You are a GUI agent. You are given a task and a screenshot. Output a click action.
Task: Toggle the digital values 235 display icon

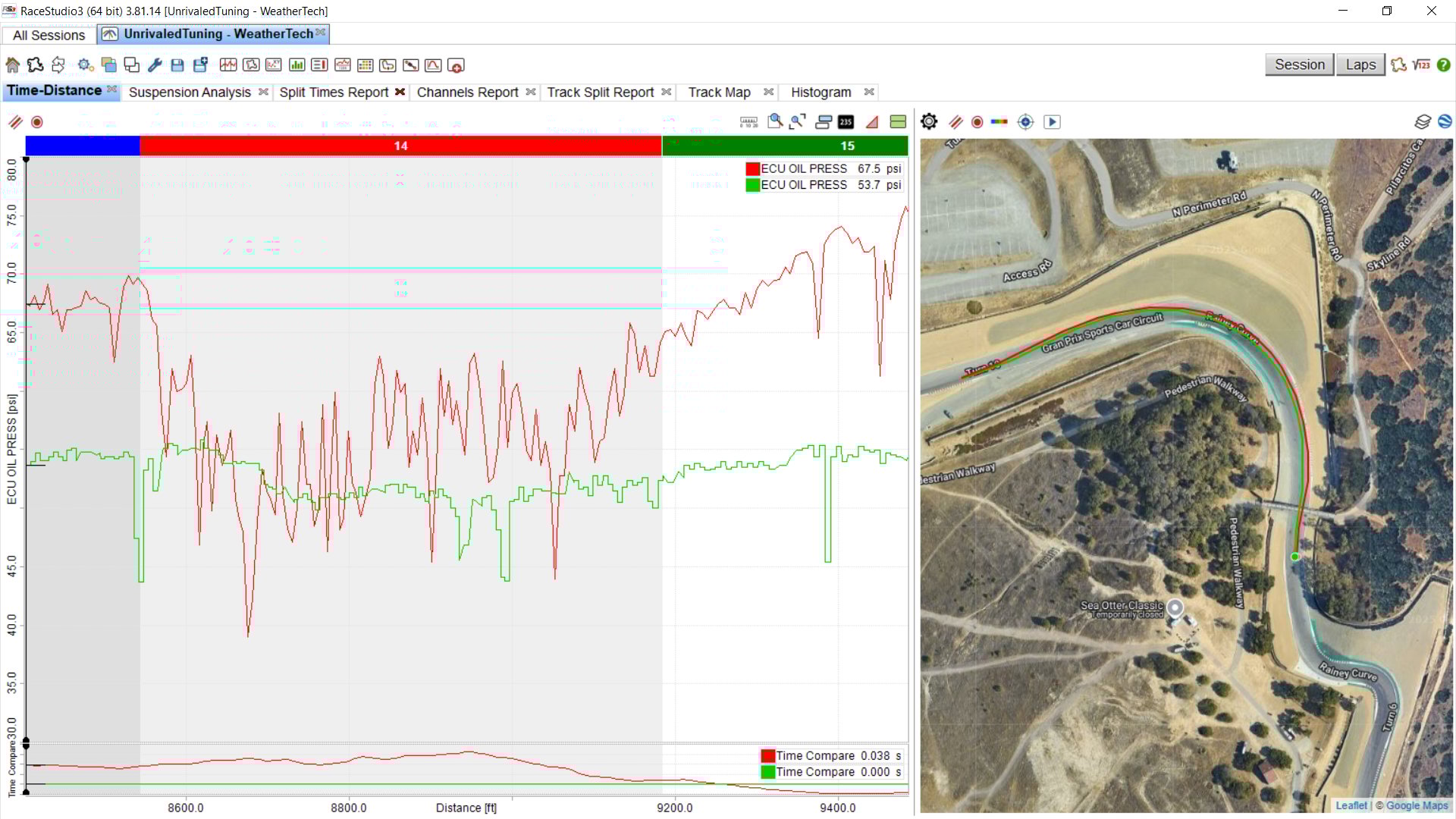(846, 121)
